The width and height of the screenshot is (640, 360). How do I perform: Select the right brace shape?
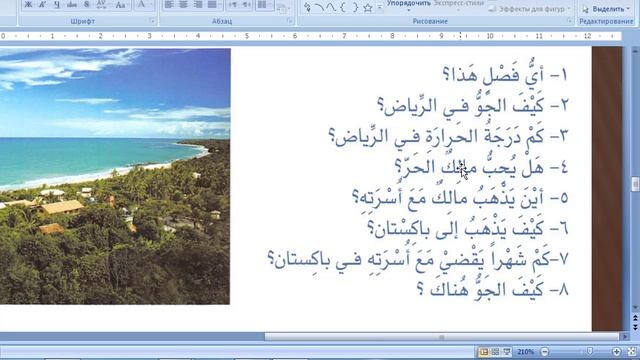point(355,7)
